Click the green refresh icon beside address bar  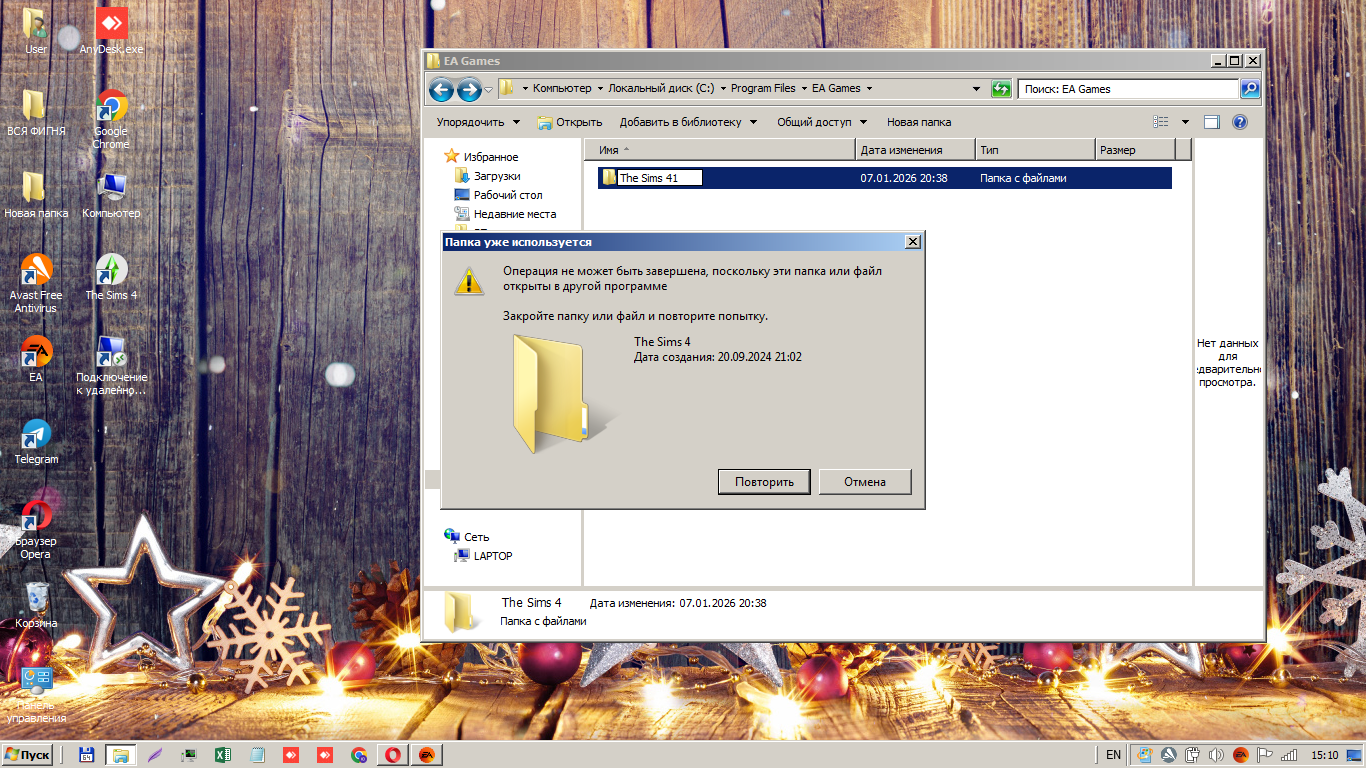coord(1001,89)
